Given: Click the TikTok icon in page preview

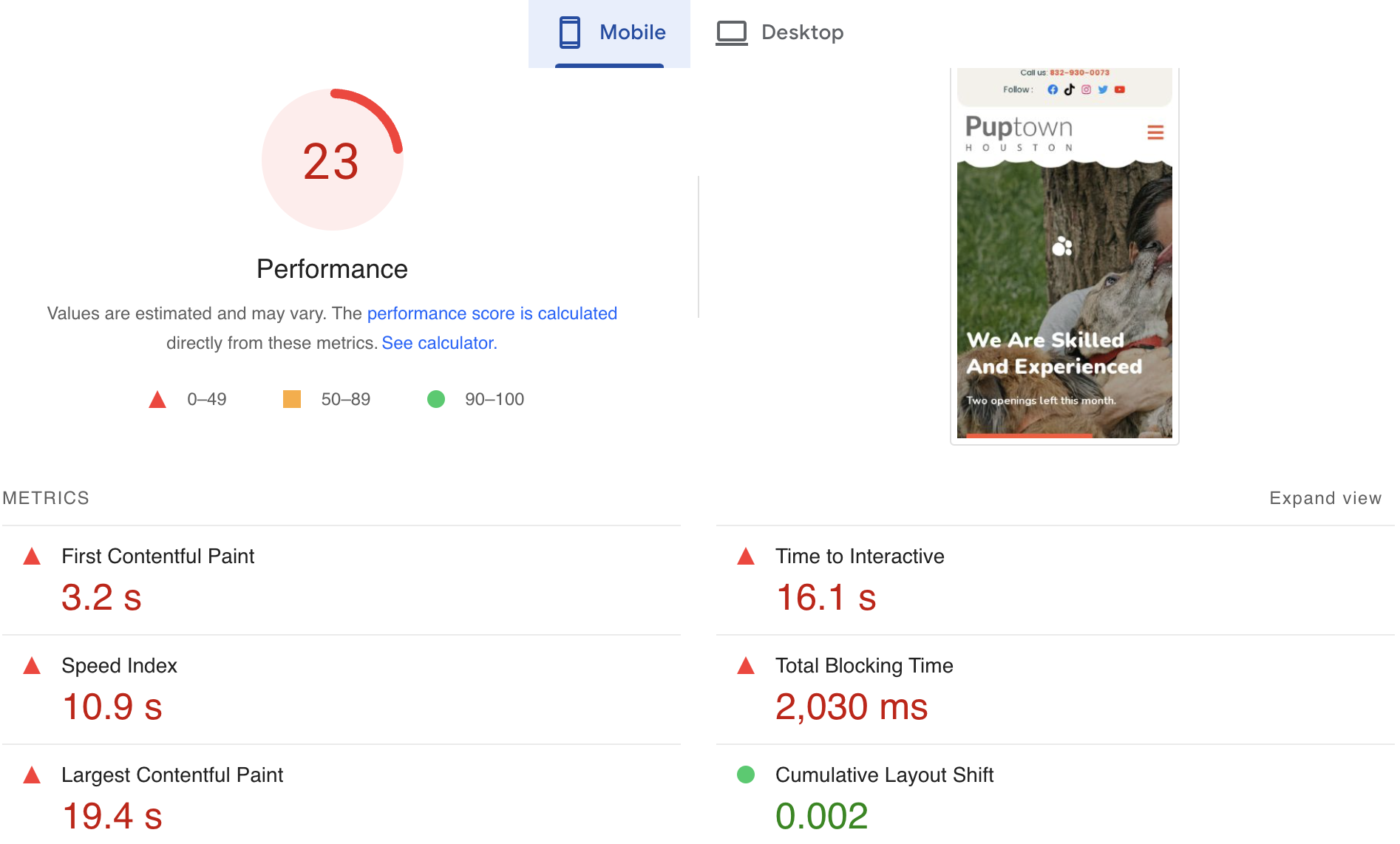Looking at the screenshot, I should coord(1070,89).
